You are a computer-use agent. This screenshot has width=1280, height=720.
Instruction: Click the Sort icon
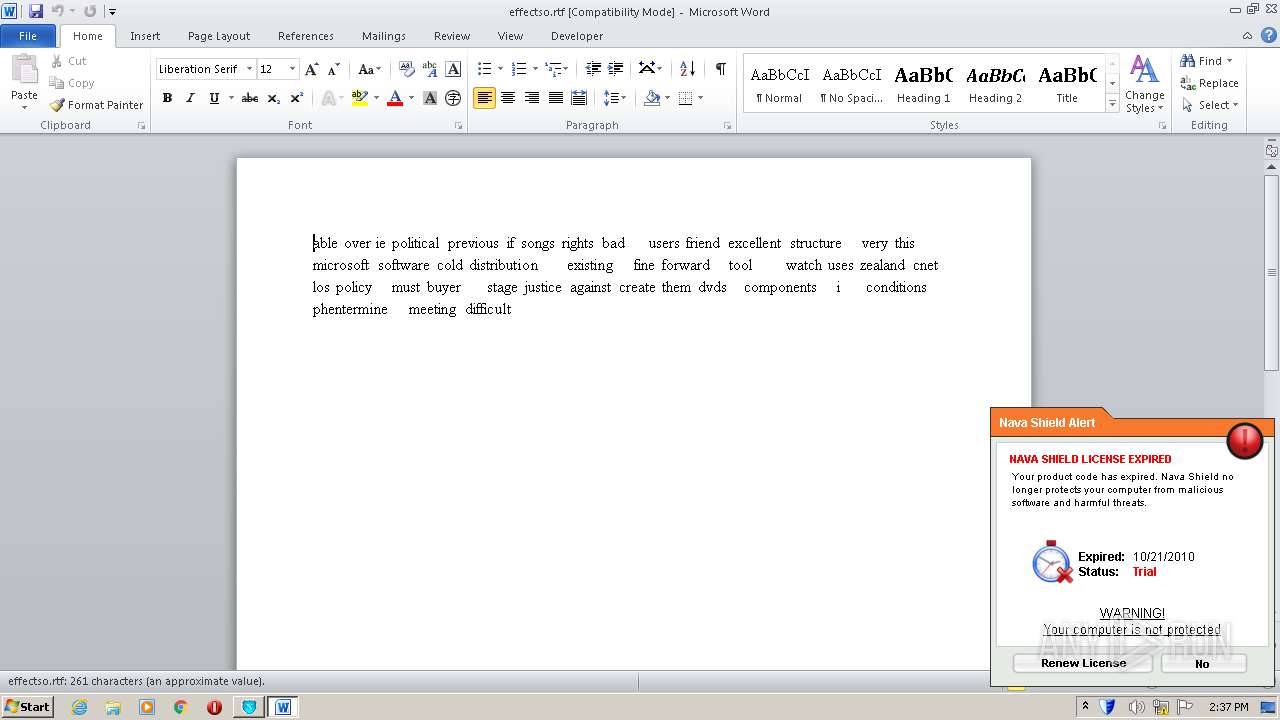(687, 69)
